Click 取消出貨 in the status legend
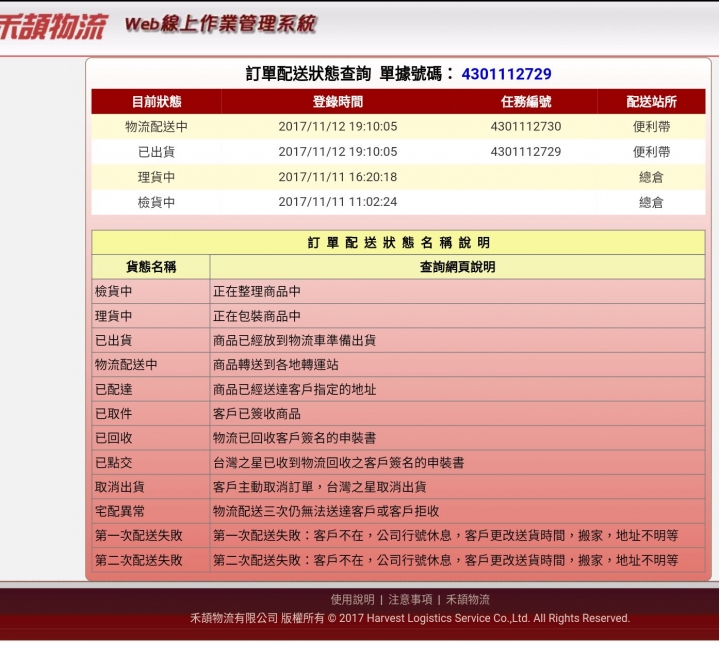This screenshot has height=670, width=720. (x=119, y=487)
